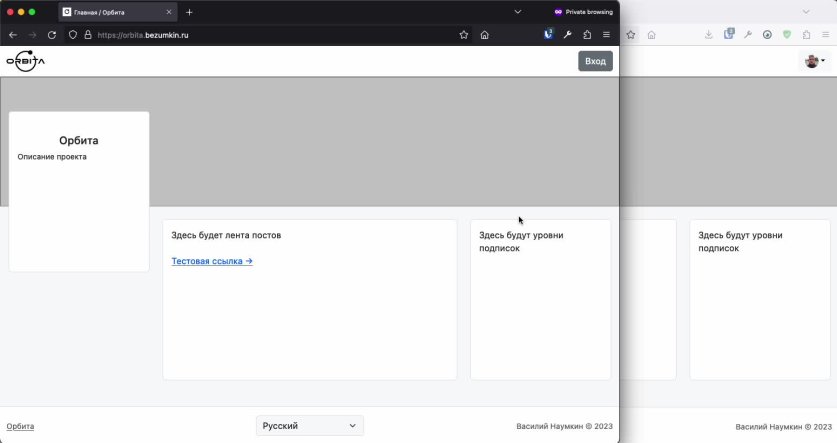Click green shield extension in background window
This screenshot has height=443, width=837.
pyautogui.click(x=787, y=35)
